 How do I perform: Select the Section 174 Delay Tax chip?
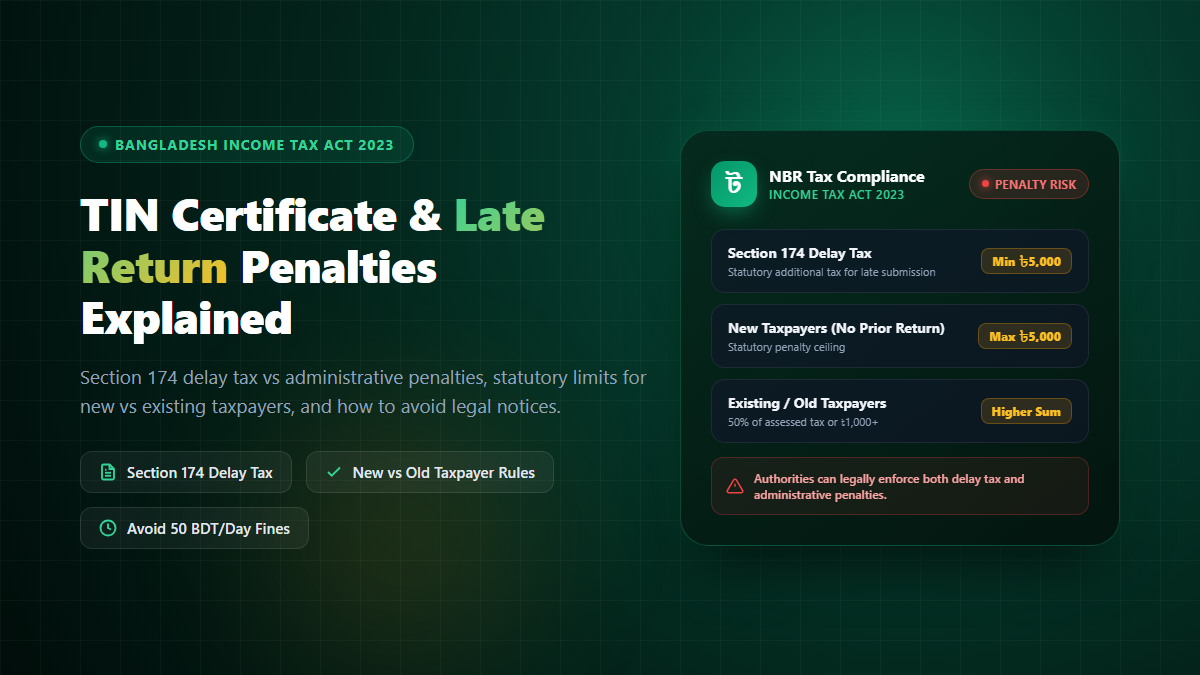click(x=186, y=472)
